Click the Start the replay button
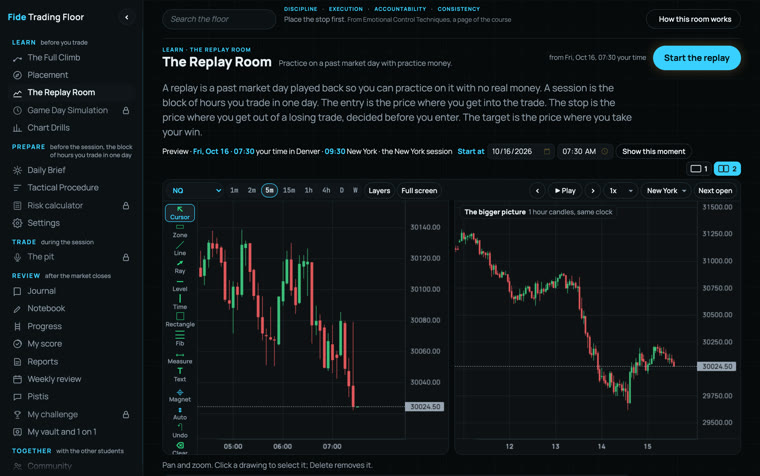 697,58
